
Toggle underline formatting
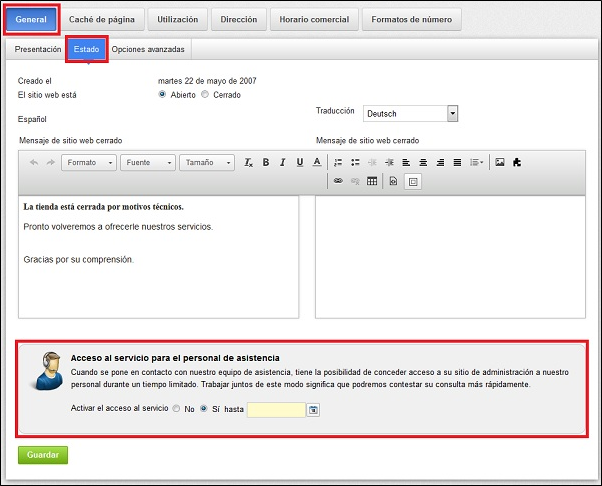tap(300, 162)
